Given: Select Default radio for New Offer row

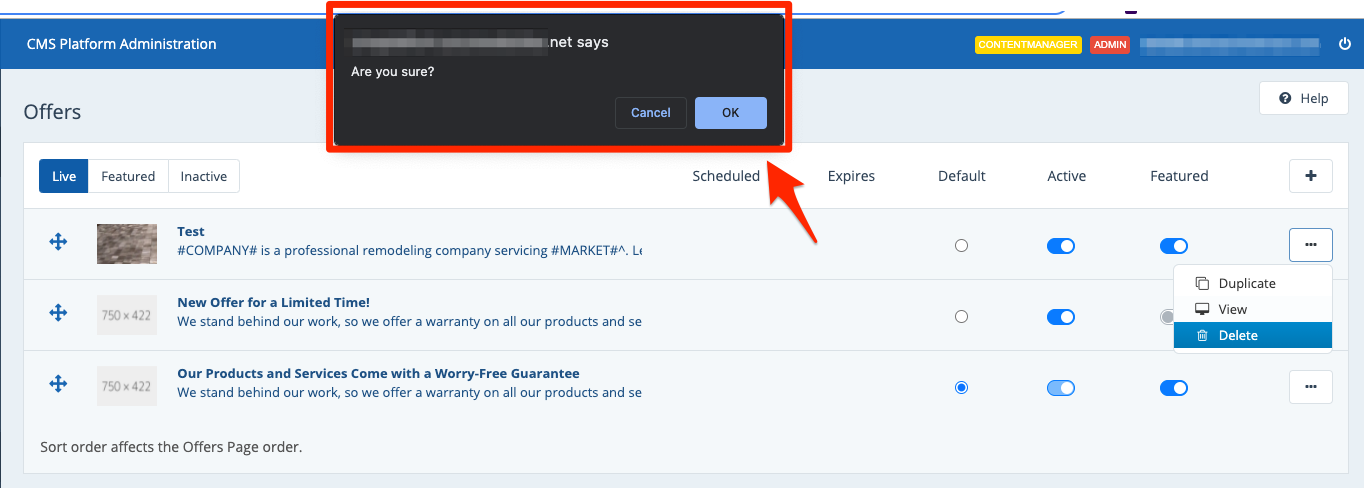Looking at the screenshot, I should click(961, 317).
